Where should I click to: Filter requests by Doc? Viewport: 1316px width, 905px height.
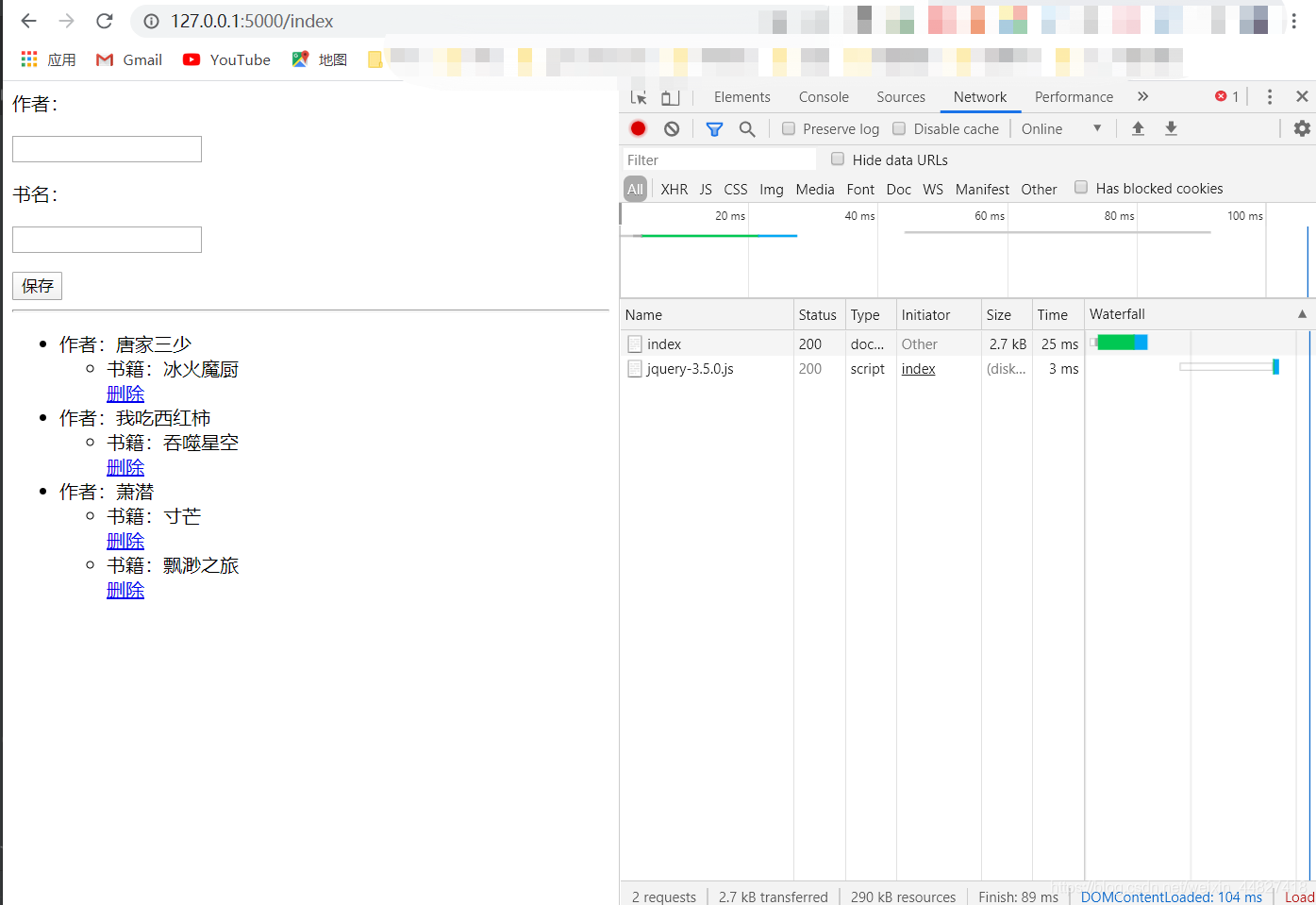pos(899,189)
